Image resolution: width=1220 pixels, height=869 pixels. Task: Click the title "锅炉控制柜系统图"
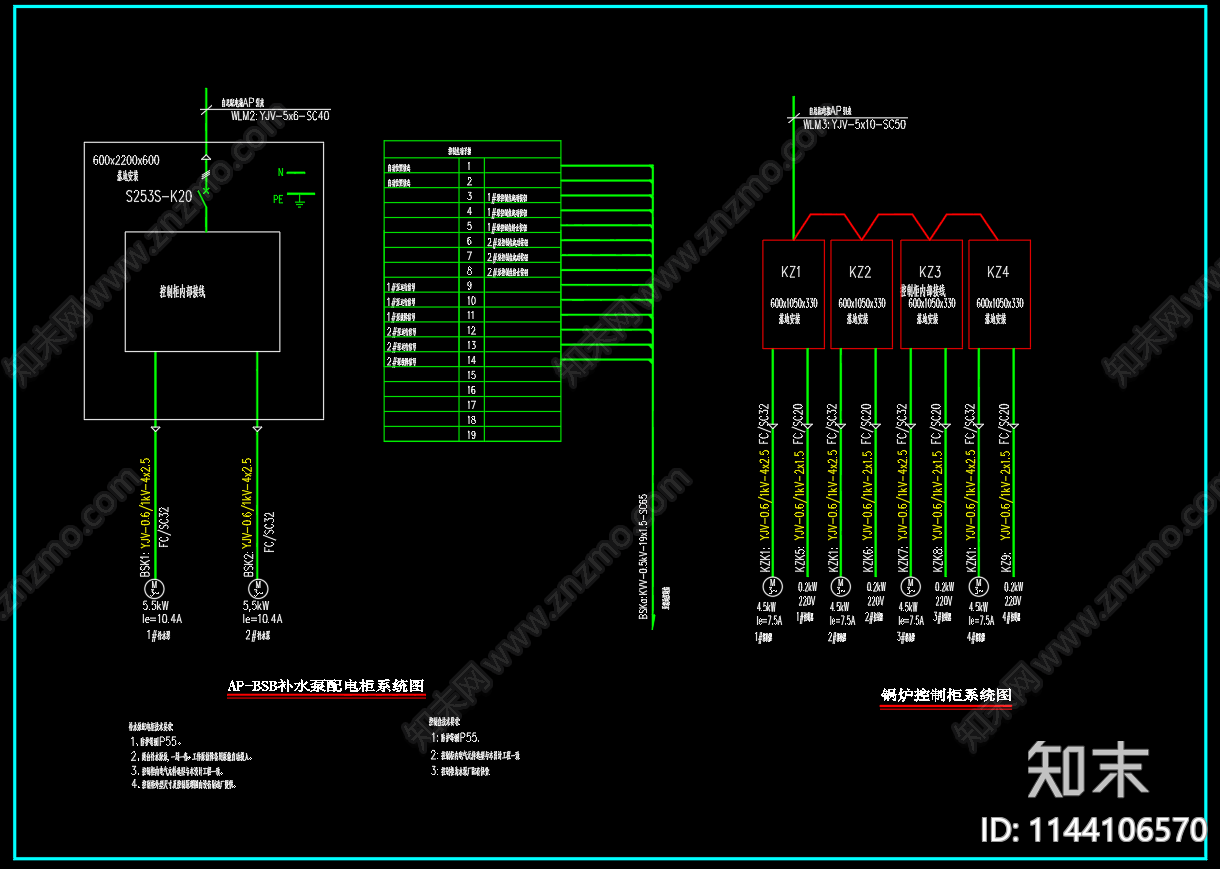pyautogui.click(x=946, y=695)
